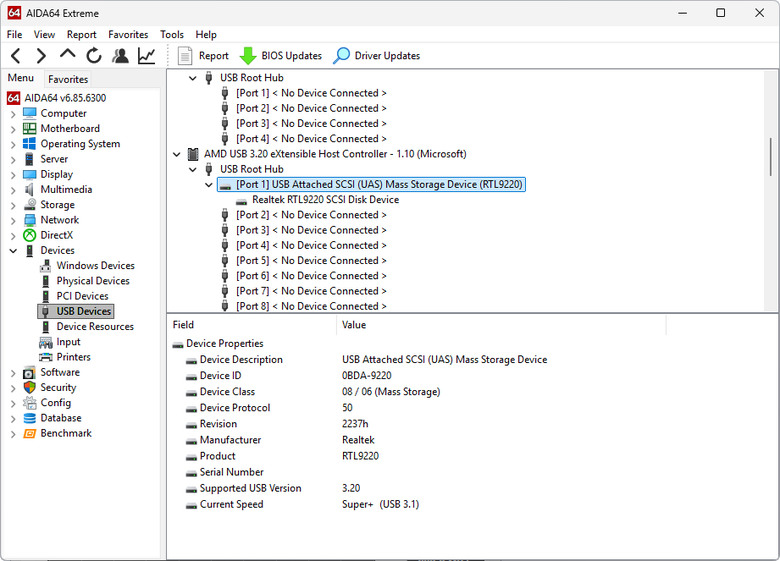The image size is (780, 561).
Task: Expand the Security tree node
Action: pos(13,388)
